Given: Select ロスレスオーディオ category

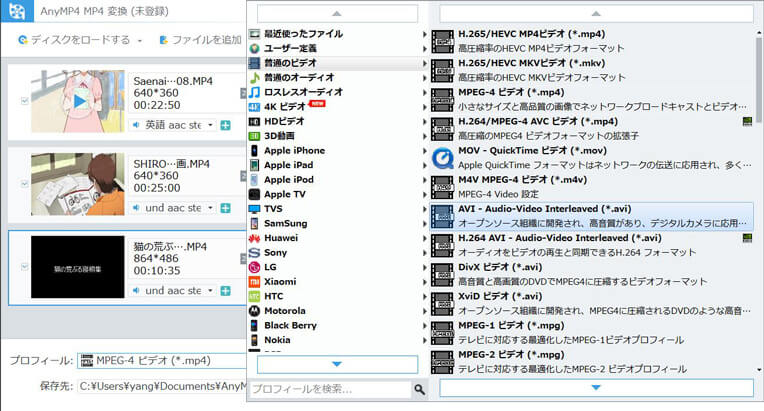Looking at the screenshot, I should [338, 92].
